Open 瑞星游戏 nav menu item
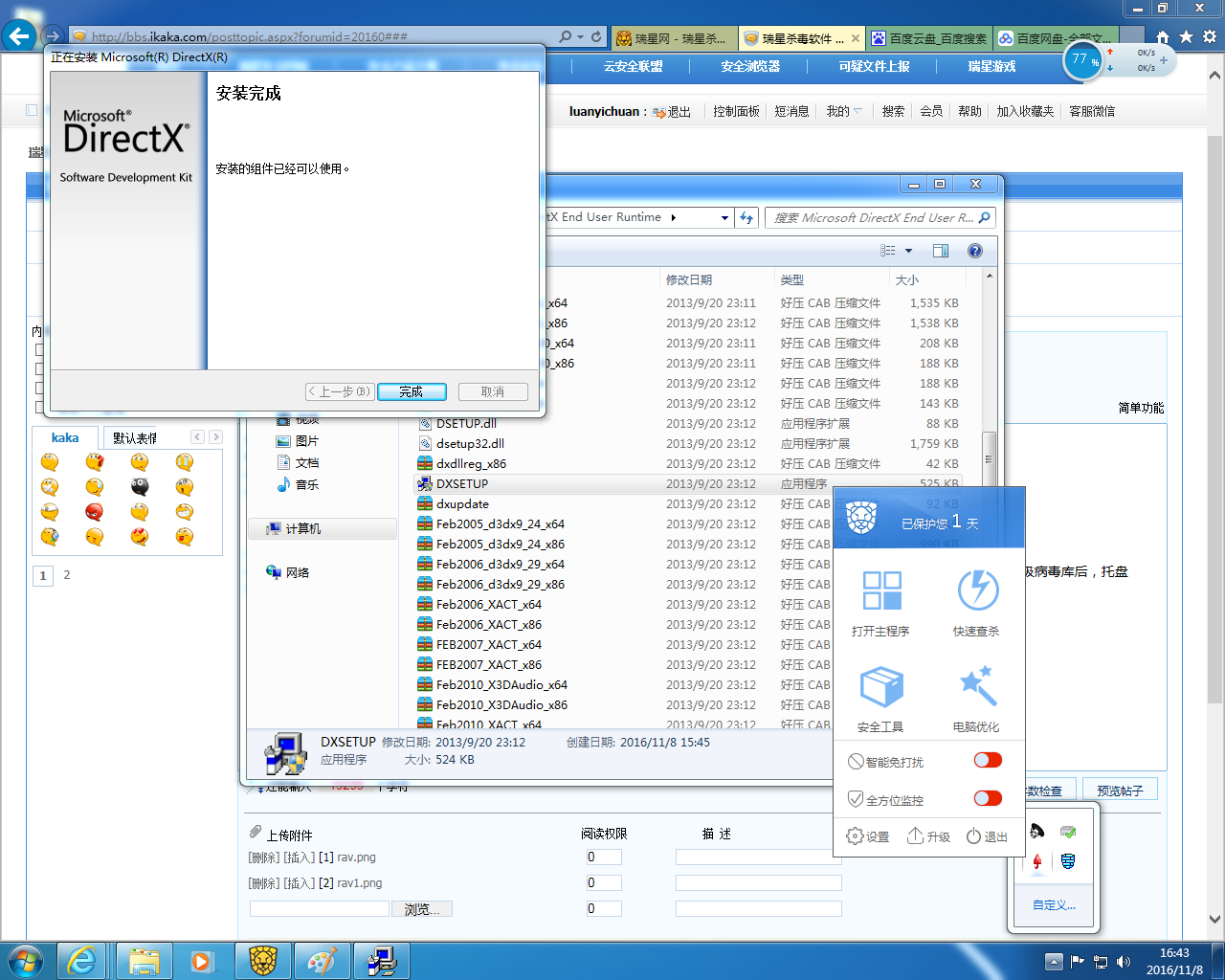The image size is (1225, 980). (991, 67)
